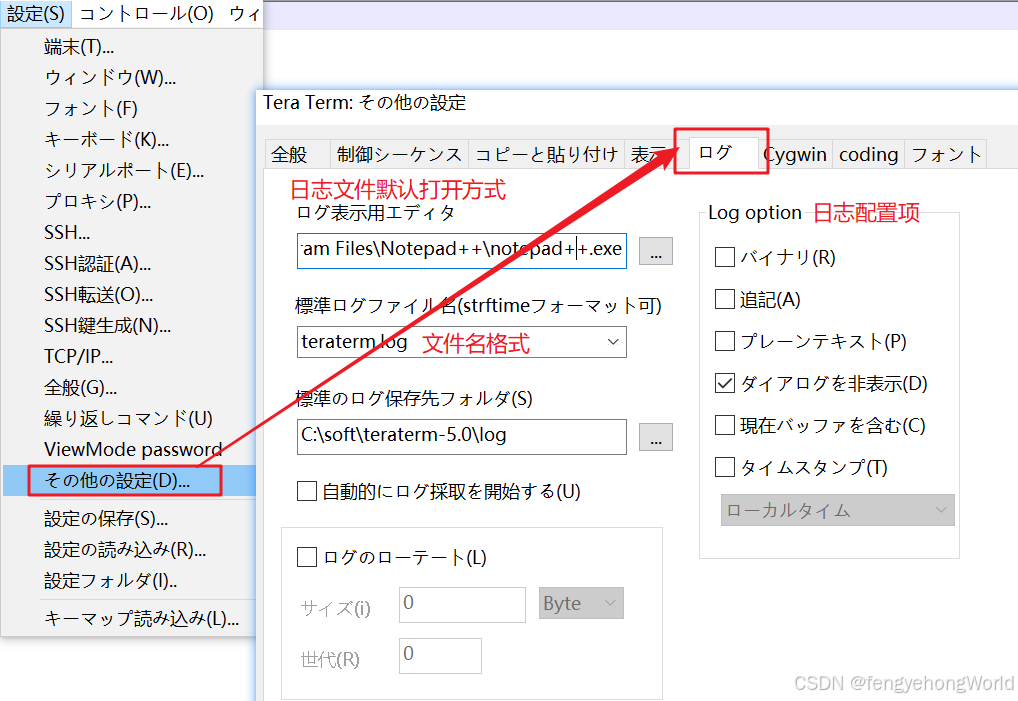
Task: Switch to the Cygwin tab
Action: (795, 154)
